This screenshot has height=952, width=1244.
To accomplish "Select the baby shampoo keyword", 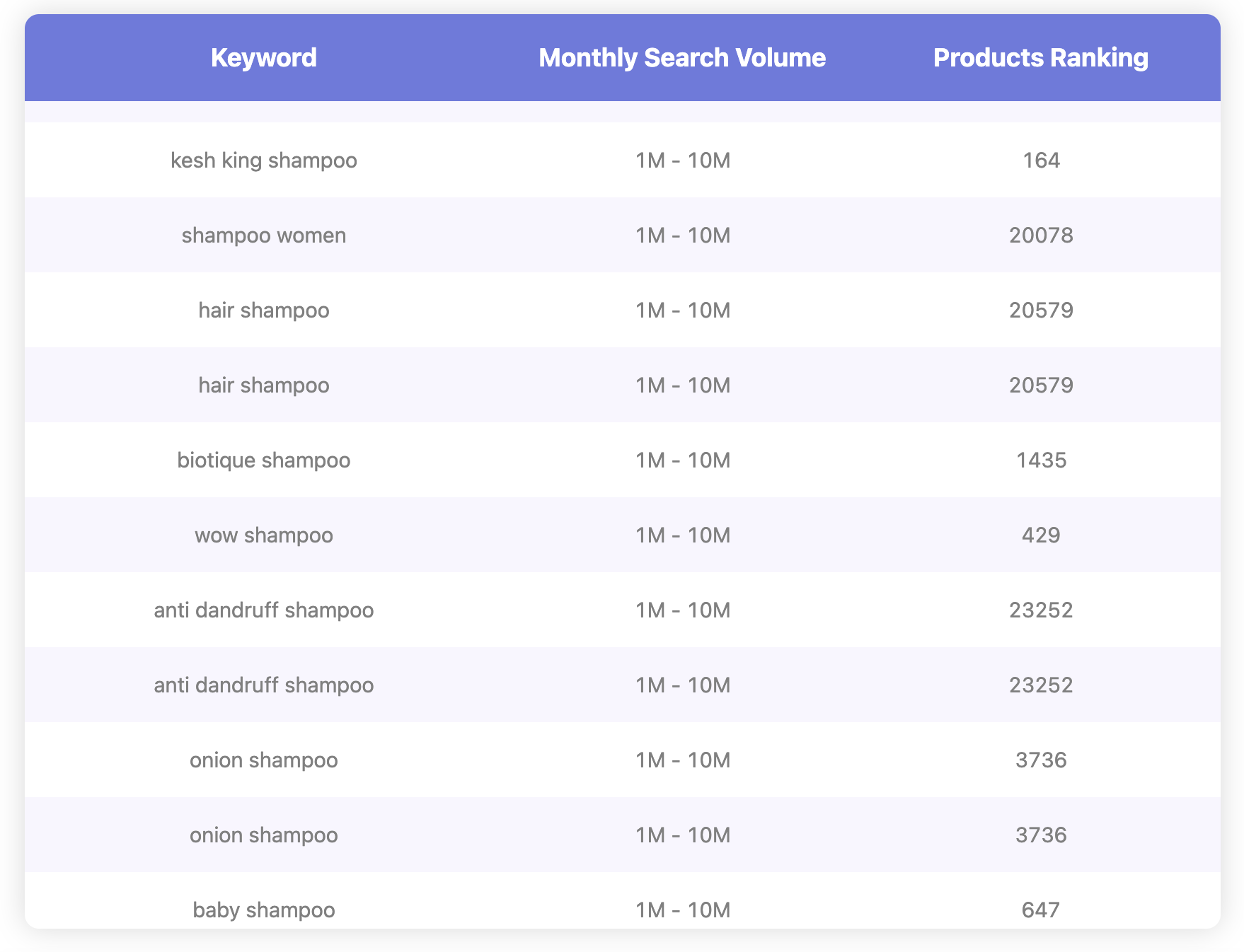I will (x=263, y=910).
